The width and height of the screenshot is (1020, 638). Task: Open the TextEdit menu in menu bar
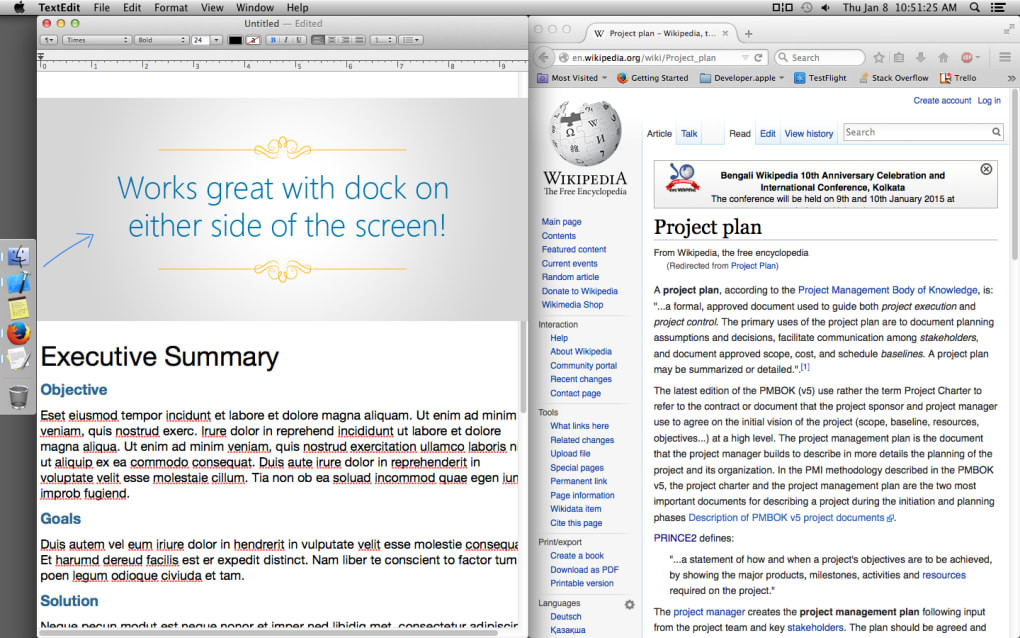(x=59, y=8)
